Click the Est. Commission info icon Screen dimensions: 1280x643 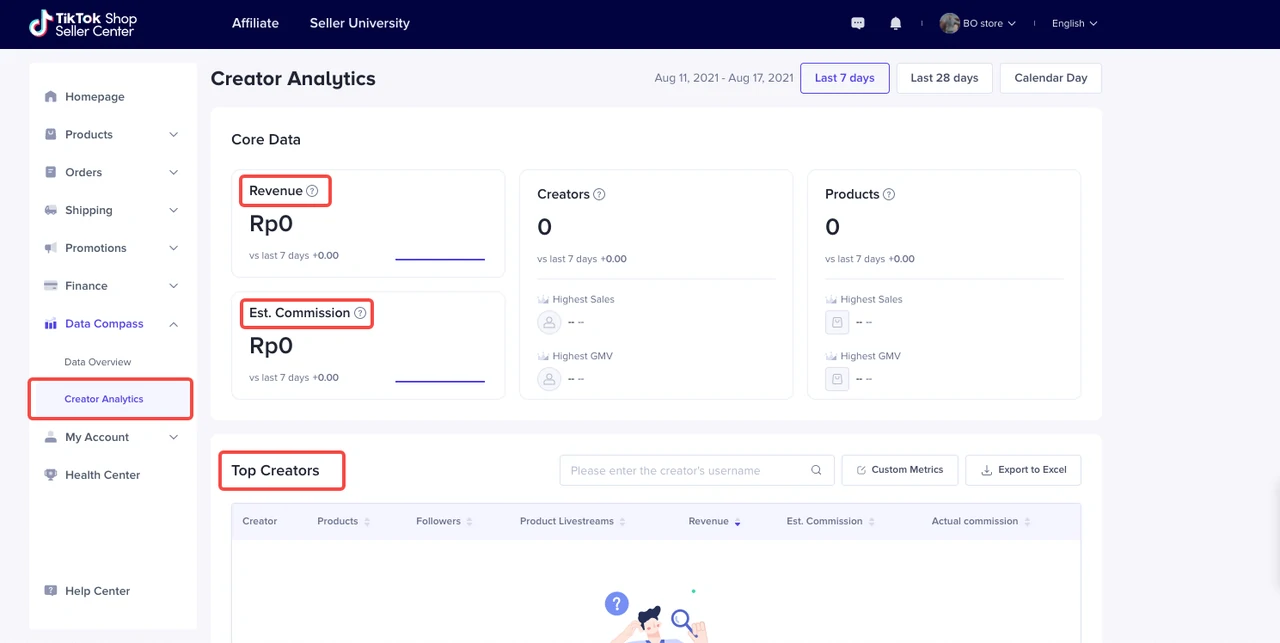[x=360, y=313]
